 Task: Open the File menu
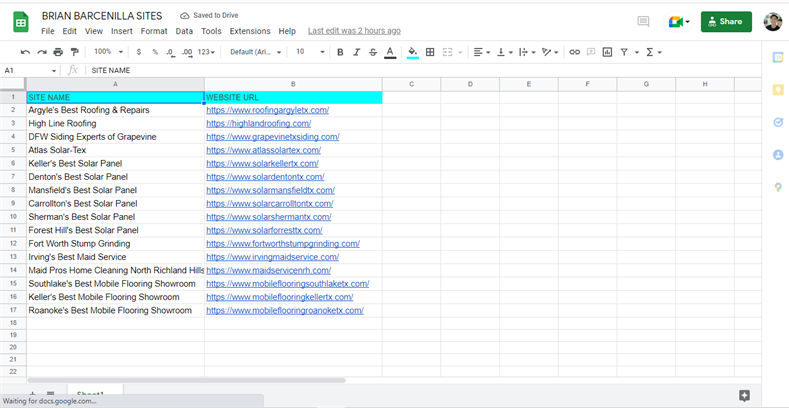point(48,31)
